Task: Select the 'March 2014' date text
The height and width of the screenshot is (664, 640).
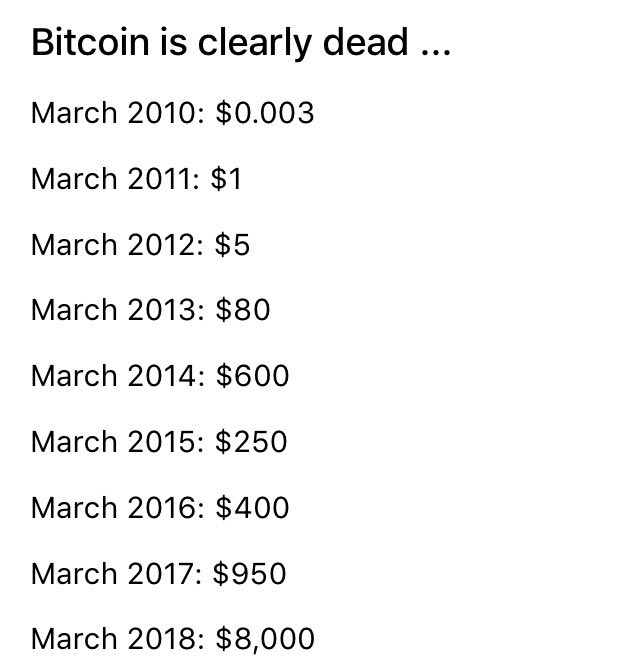Action: pos(114,376)
